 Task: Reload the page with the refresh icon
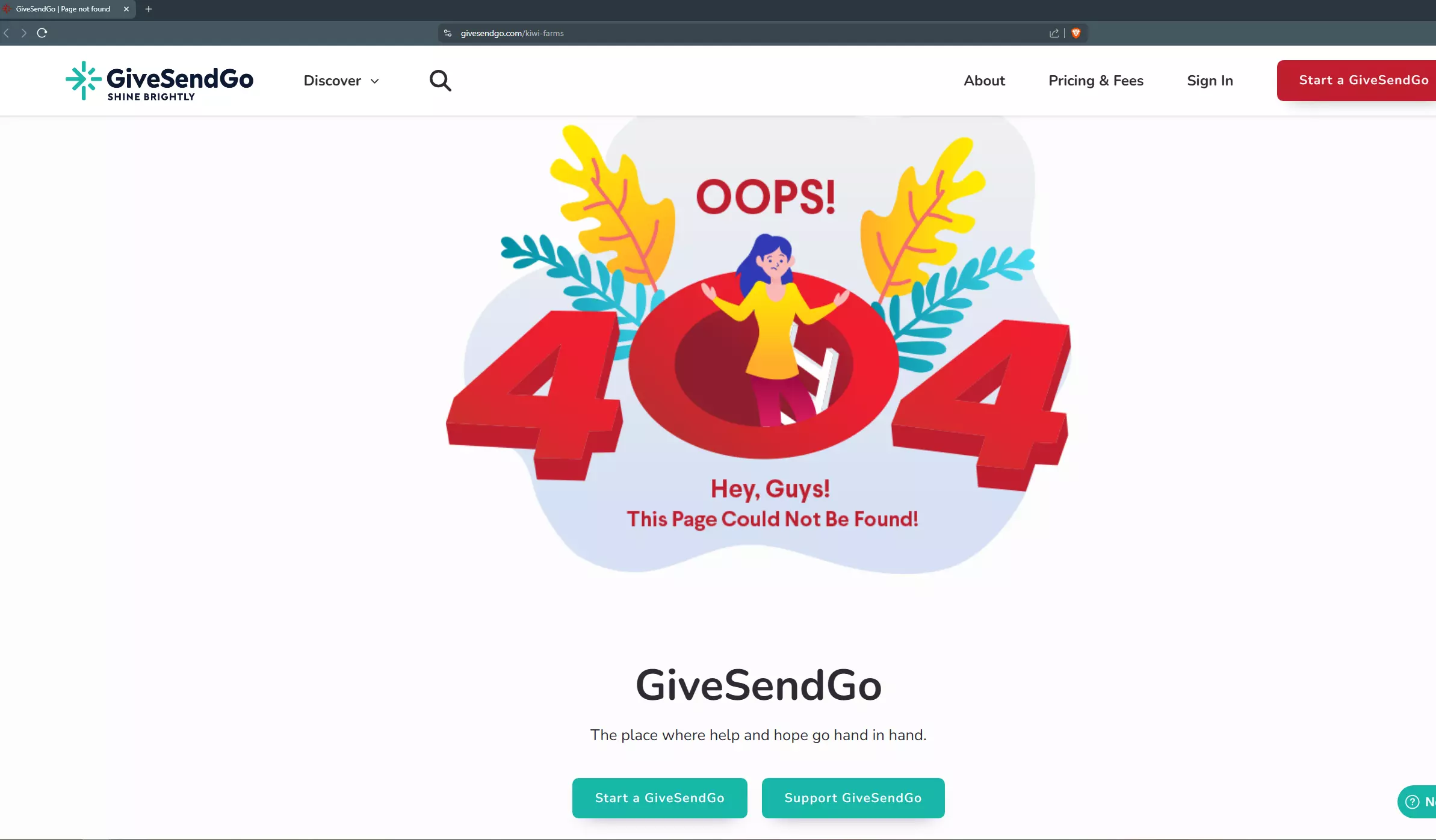pyautogui.click(x=42, y=33)
